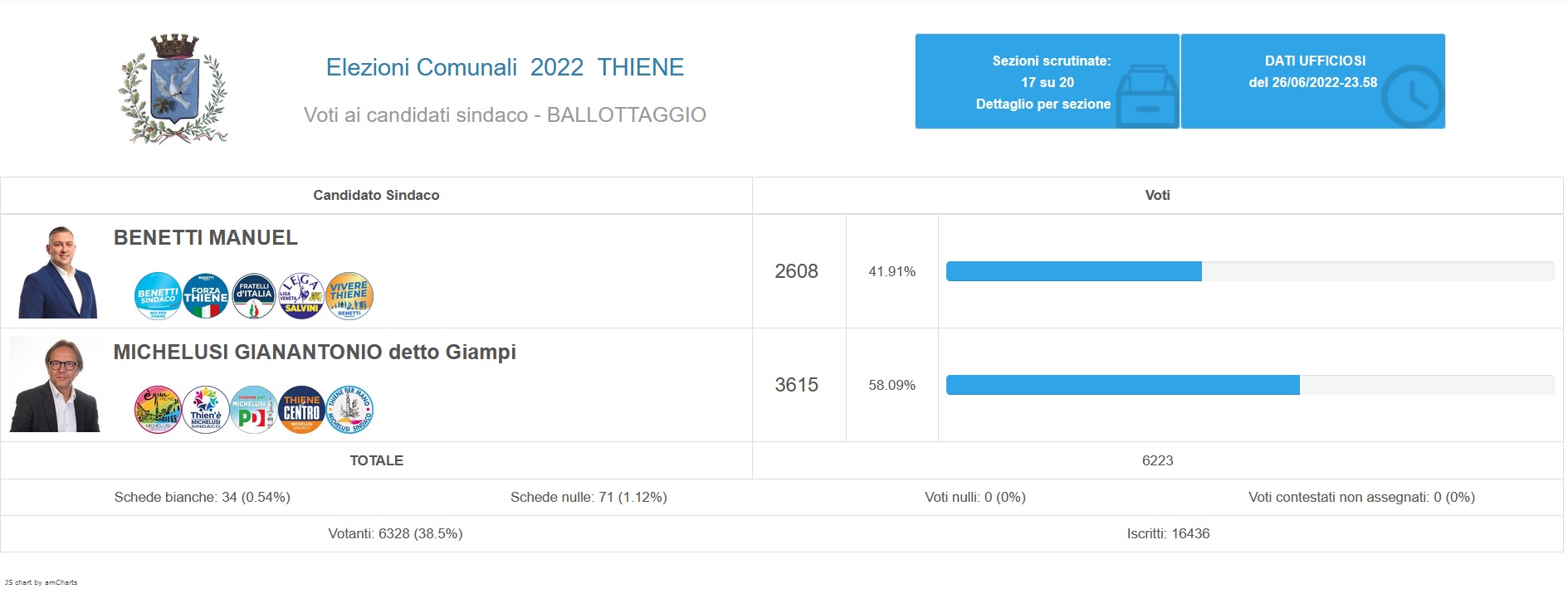
Task: Click Michelusi Gianantonio's candidate photo
Action: [56, 386]
